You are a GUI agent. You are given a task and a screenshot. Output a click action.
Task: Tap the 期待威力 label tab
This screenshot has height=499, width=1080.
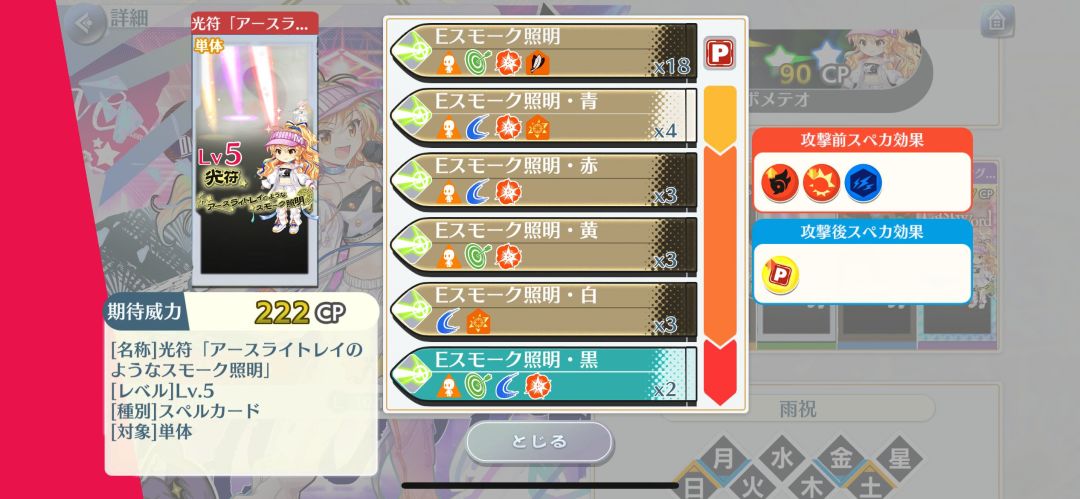pyautogui.click(x=146, y=312)
